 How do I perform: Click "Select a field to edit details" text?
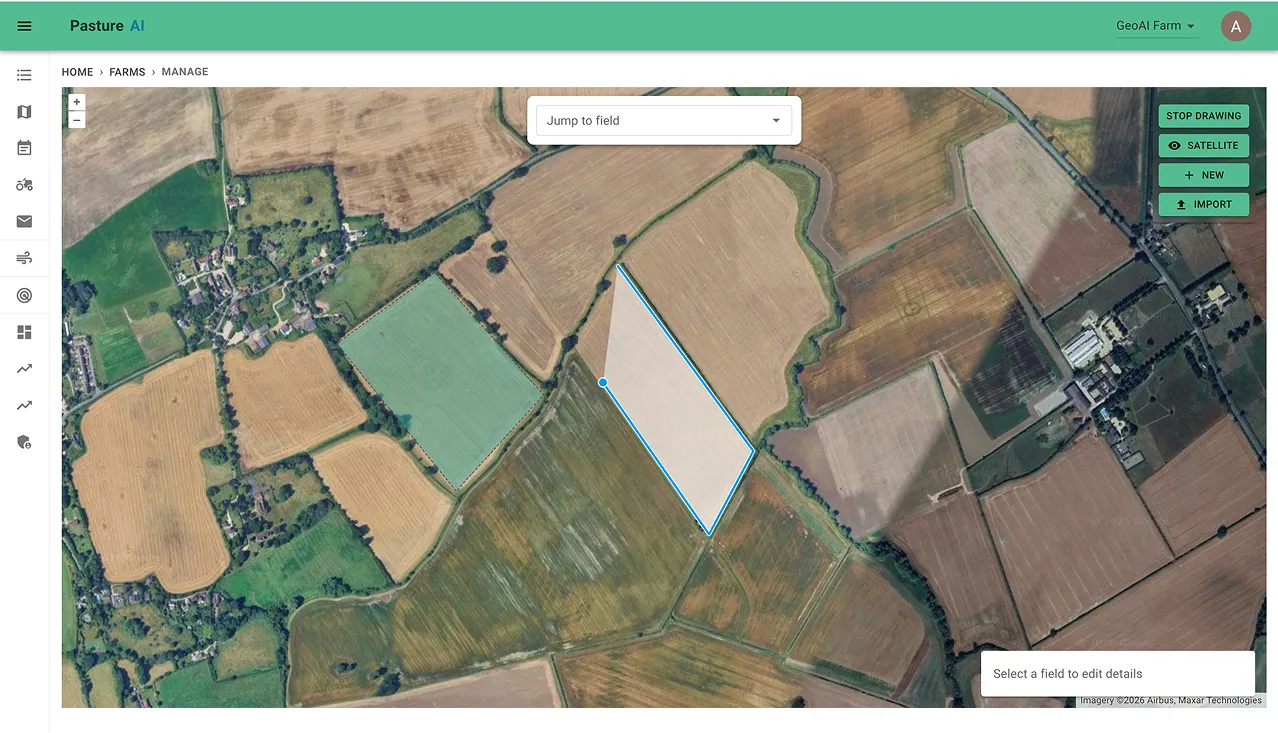click(x=1067, y=674)
